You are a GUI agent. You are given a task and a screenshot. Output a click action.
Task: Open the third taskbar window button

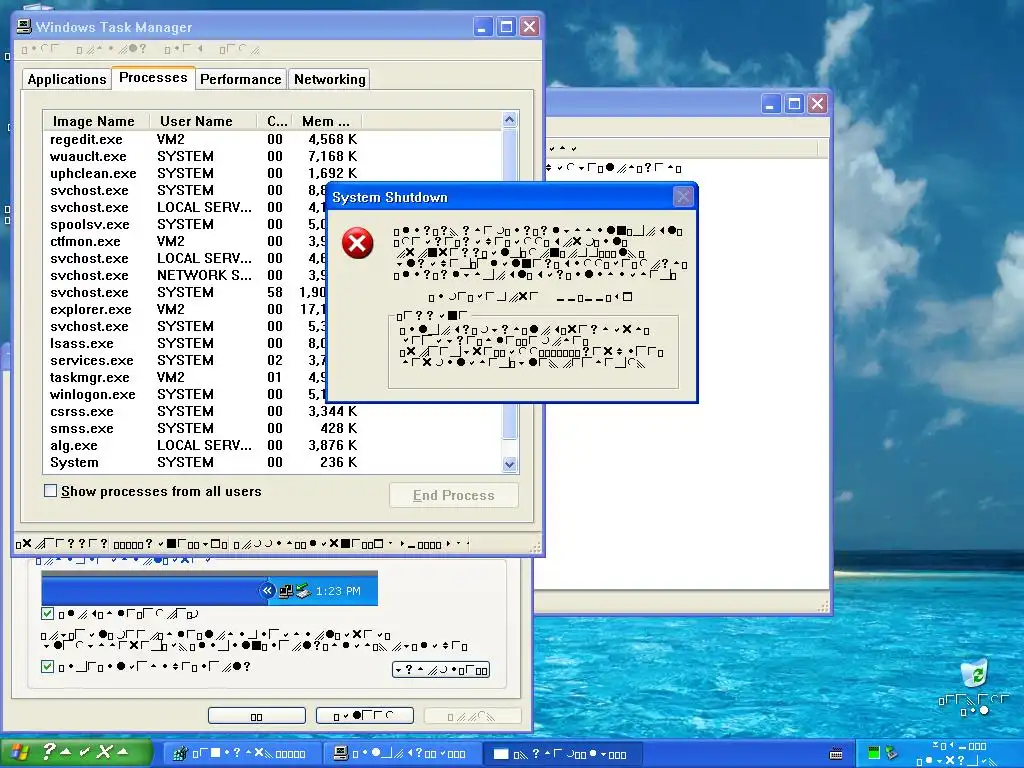click(x=562, y=754)
